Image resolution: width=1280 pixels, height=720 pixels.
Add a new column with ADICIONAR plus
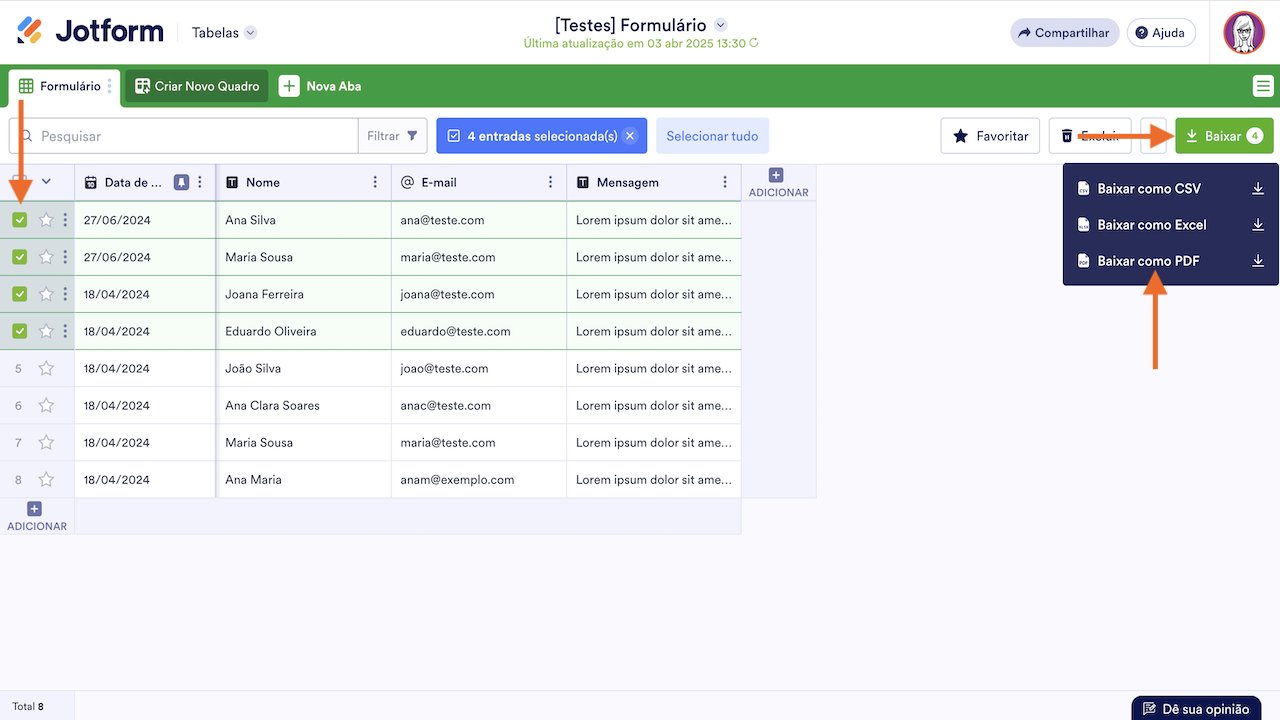(x=778, y=183)
